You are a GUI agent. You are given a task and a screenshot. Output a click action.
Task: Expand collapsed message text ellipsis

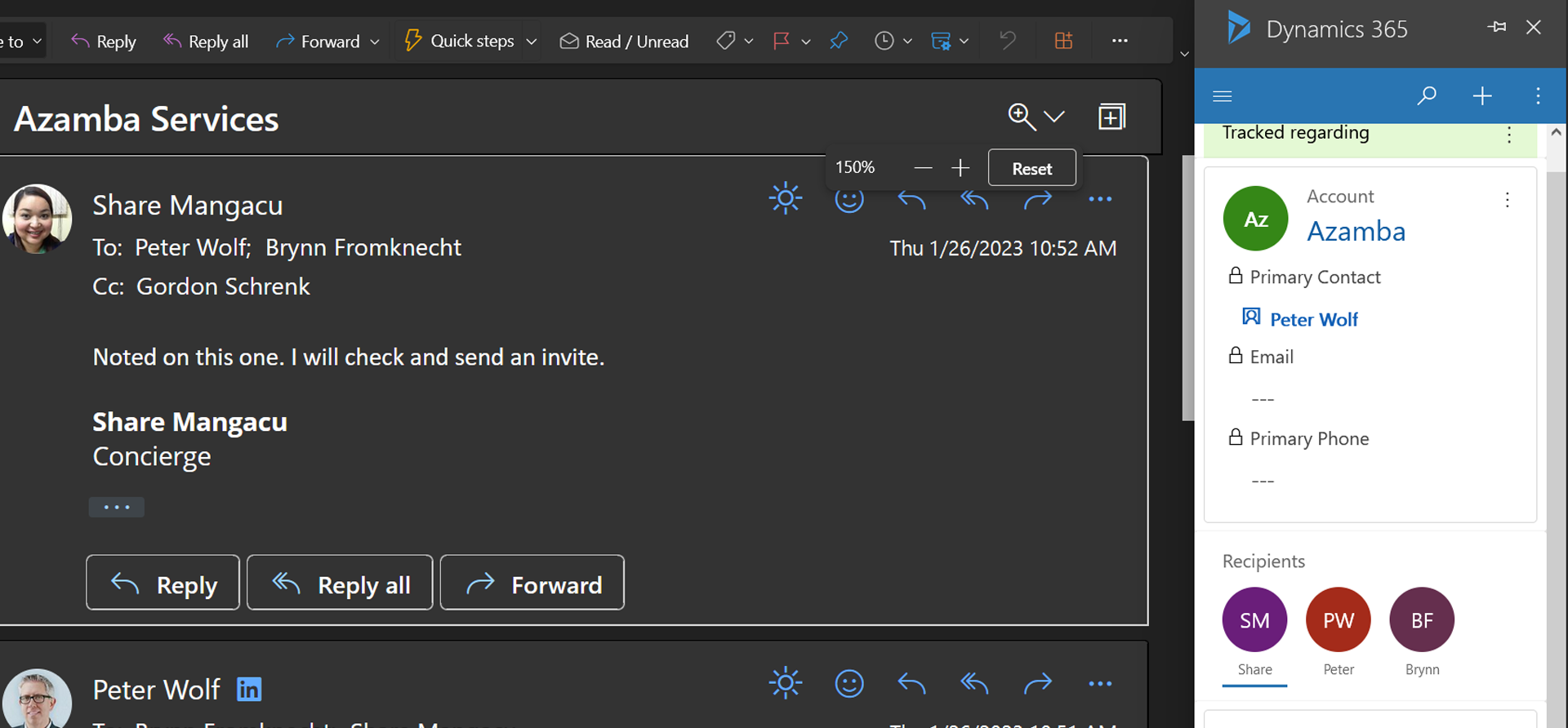pos(117,507)
